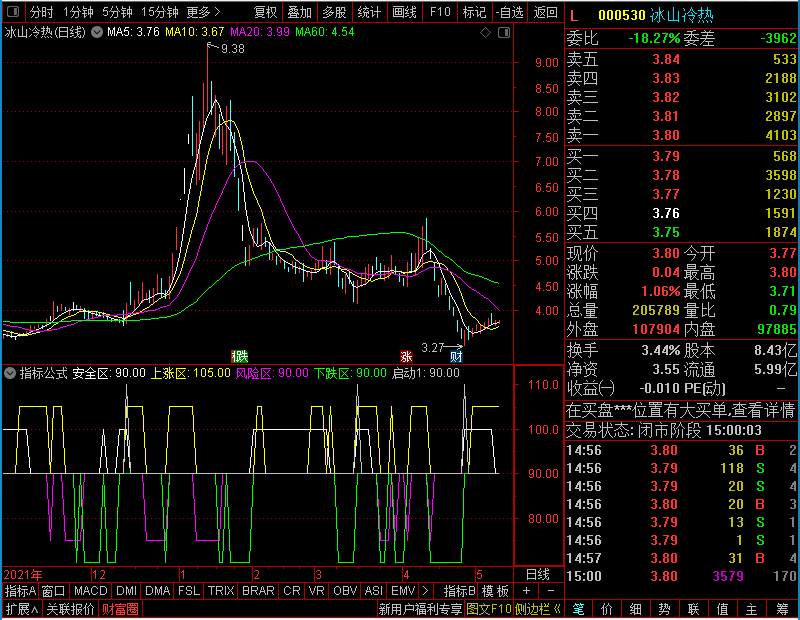This screenshot has width=800, height=620.
Task: Switch to the 15分钟 period
Action: 159,12
